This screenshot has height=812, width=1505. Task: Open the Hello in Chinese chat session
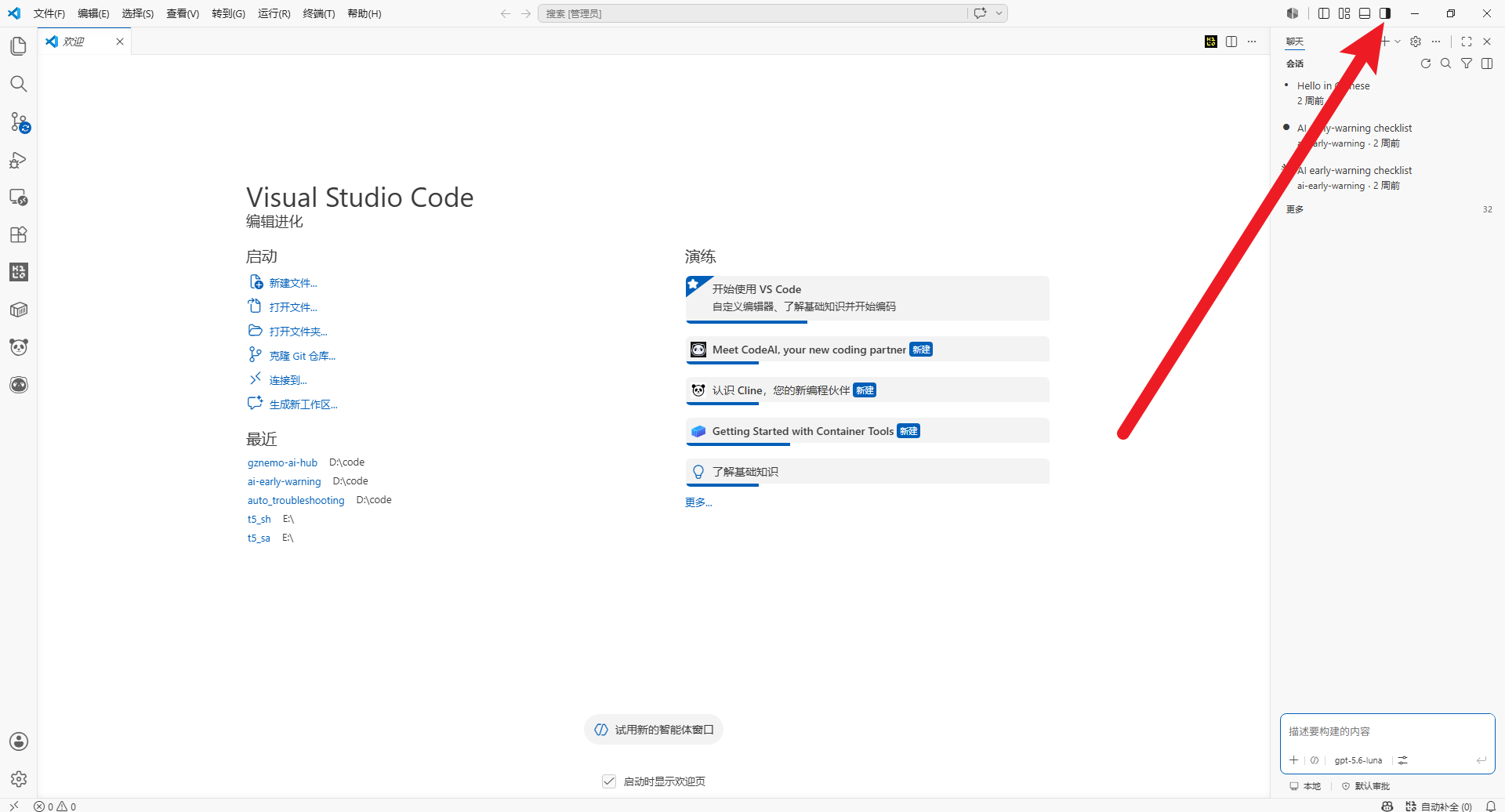tap(1387, 93)
